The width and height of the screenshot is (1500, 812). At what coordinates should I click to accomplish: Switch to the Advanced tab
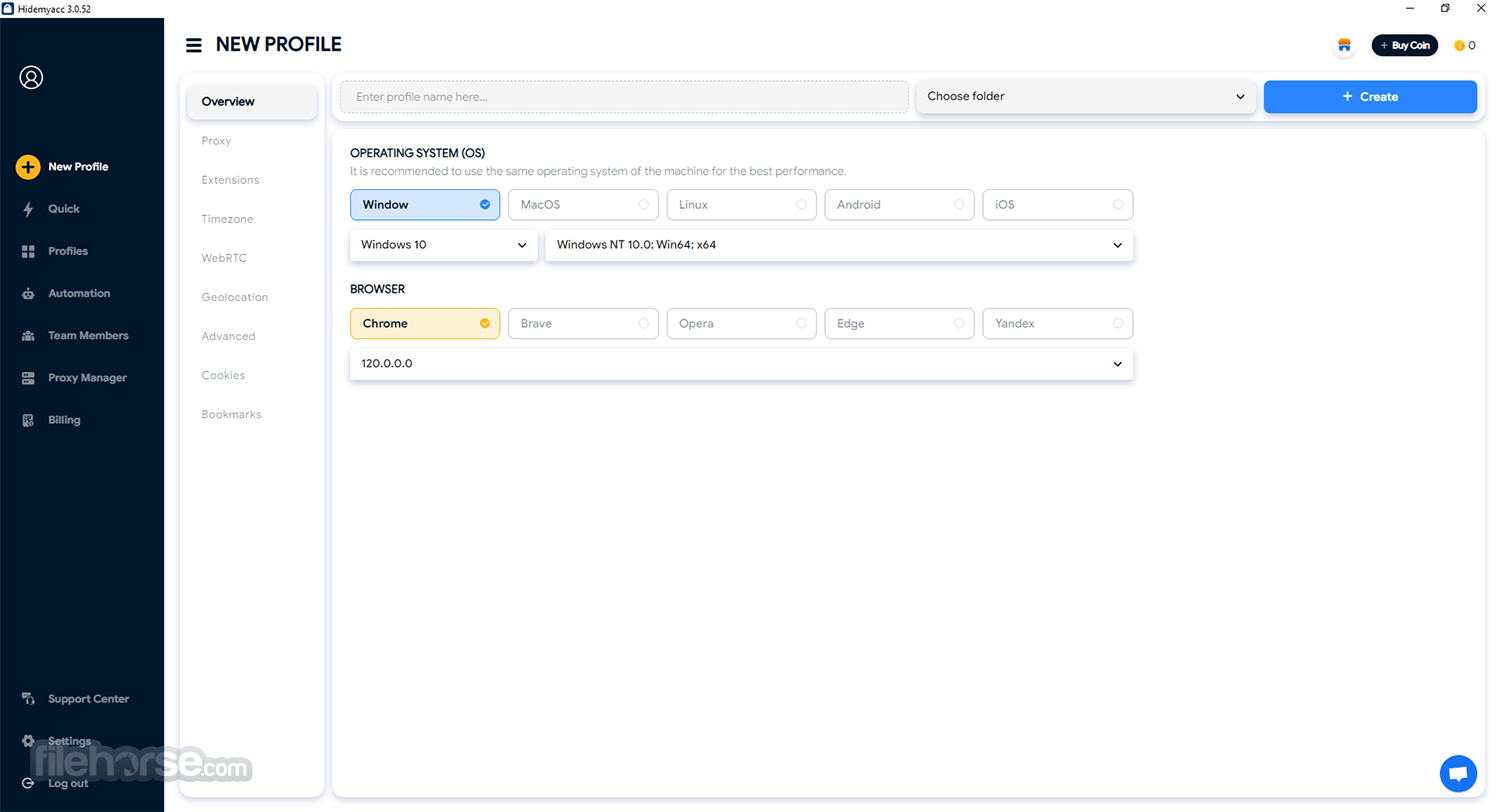click(x=228, y=336)
